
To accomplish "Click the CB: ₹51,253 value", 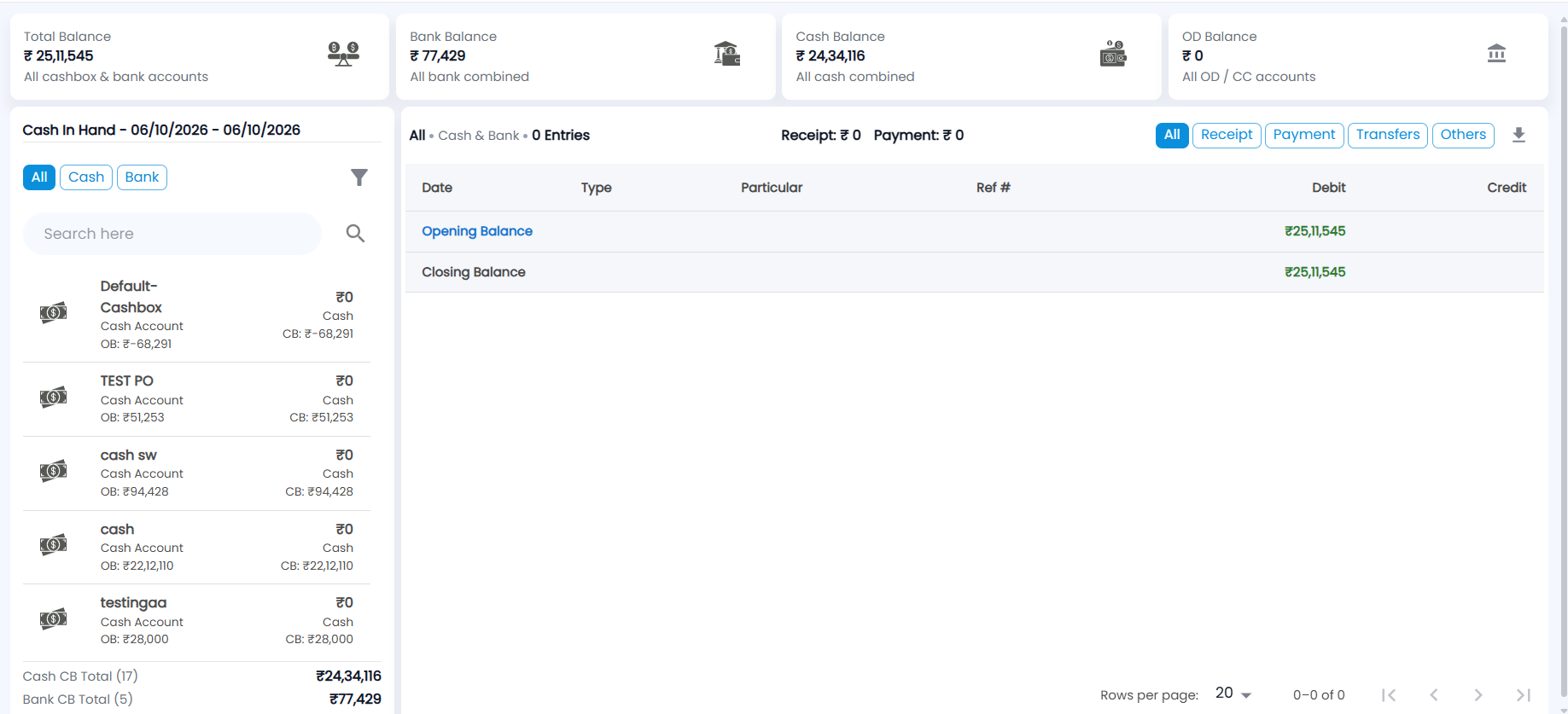I will pyautogui.click(x=321, y=417).
